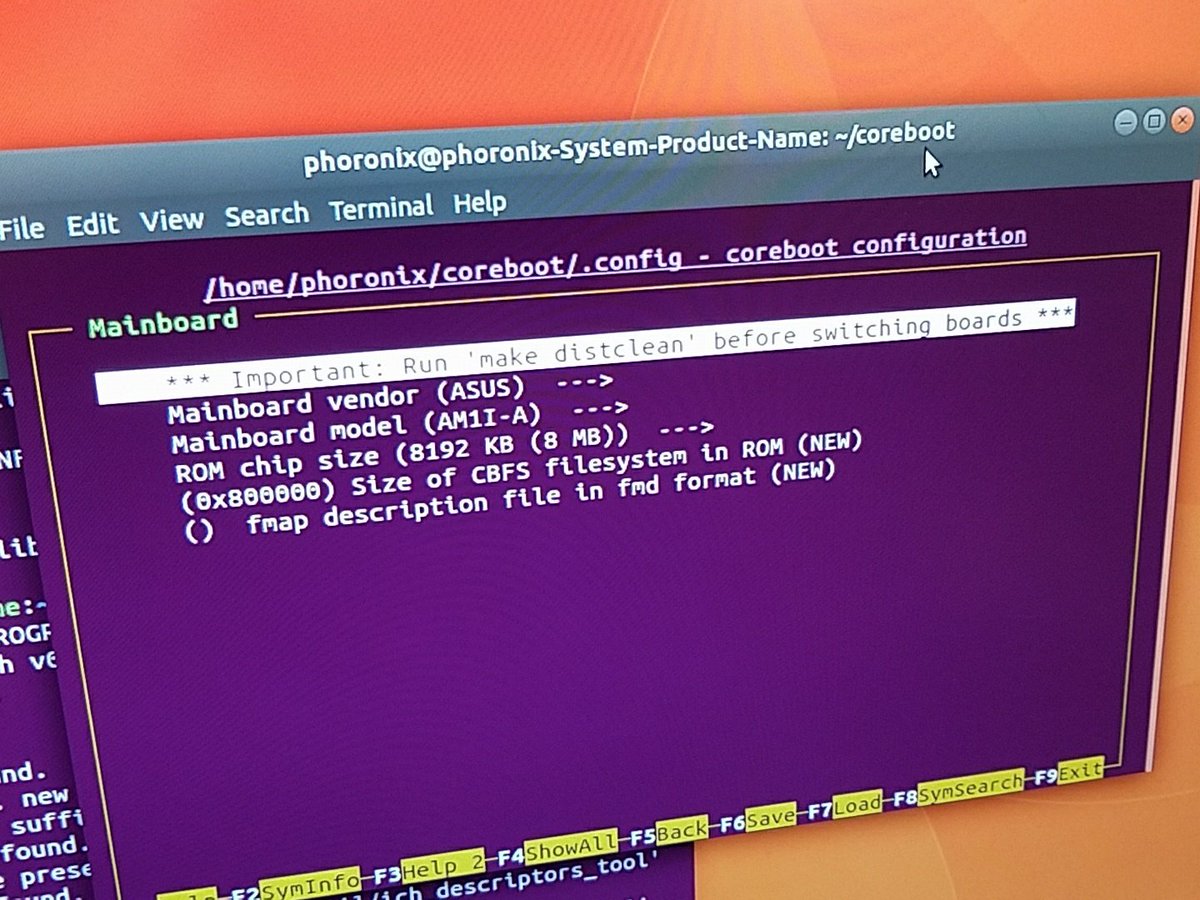Edit fmap description file in fmd format field
Screen dimensions: 1200x900
click(510, 503)
